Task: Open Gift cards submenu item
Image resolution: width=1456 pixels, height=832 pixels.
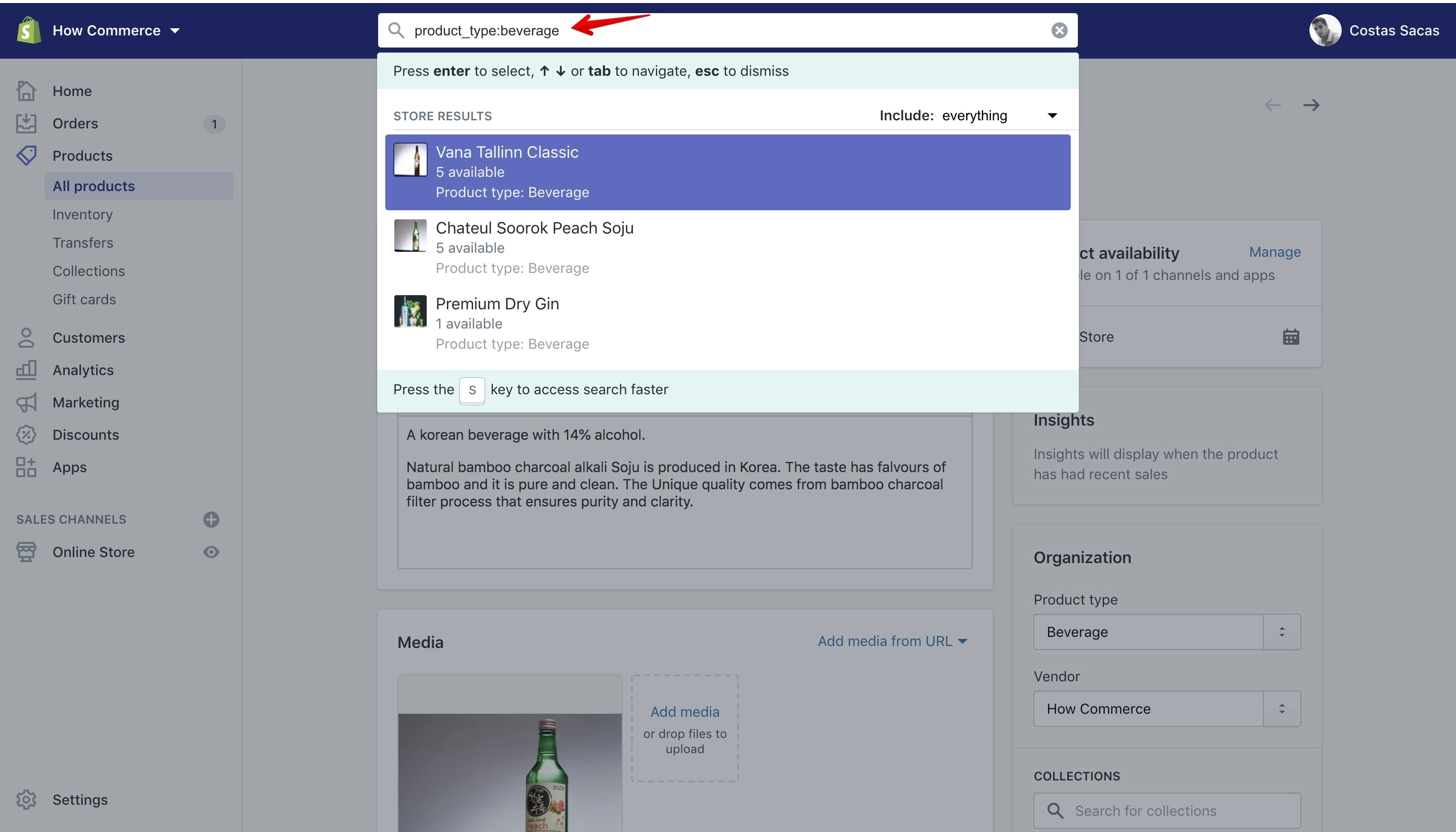Action: pyautogui.click(x=84, y=299)
